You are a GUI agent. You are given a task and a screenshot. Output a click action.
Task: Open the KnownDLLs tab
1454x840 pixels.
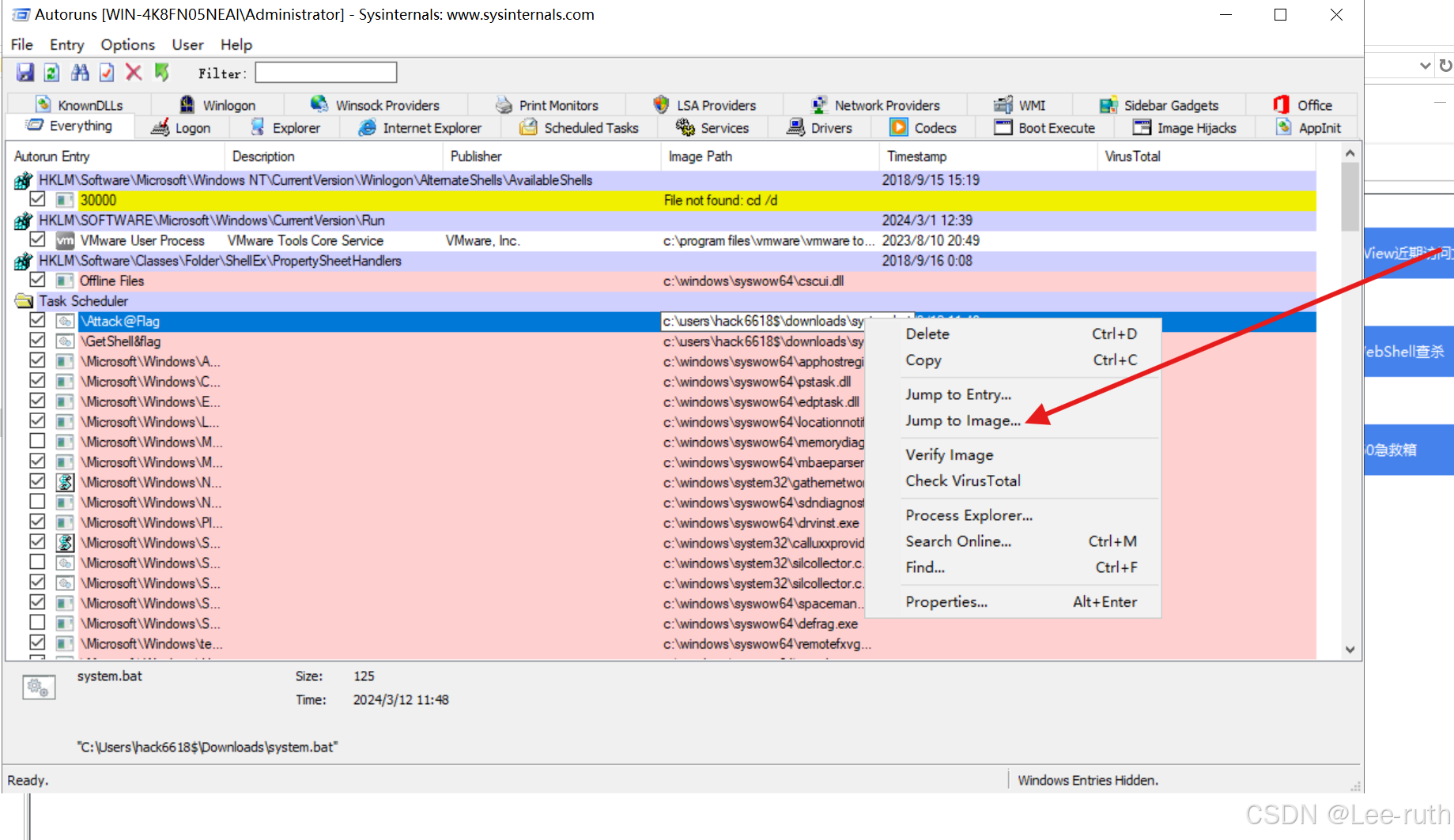(79, 105)
